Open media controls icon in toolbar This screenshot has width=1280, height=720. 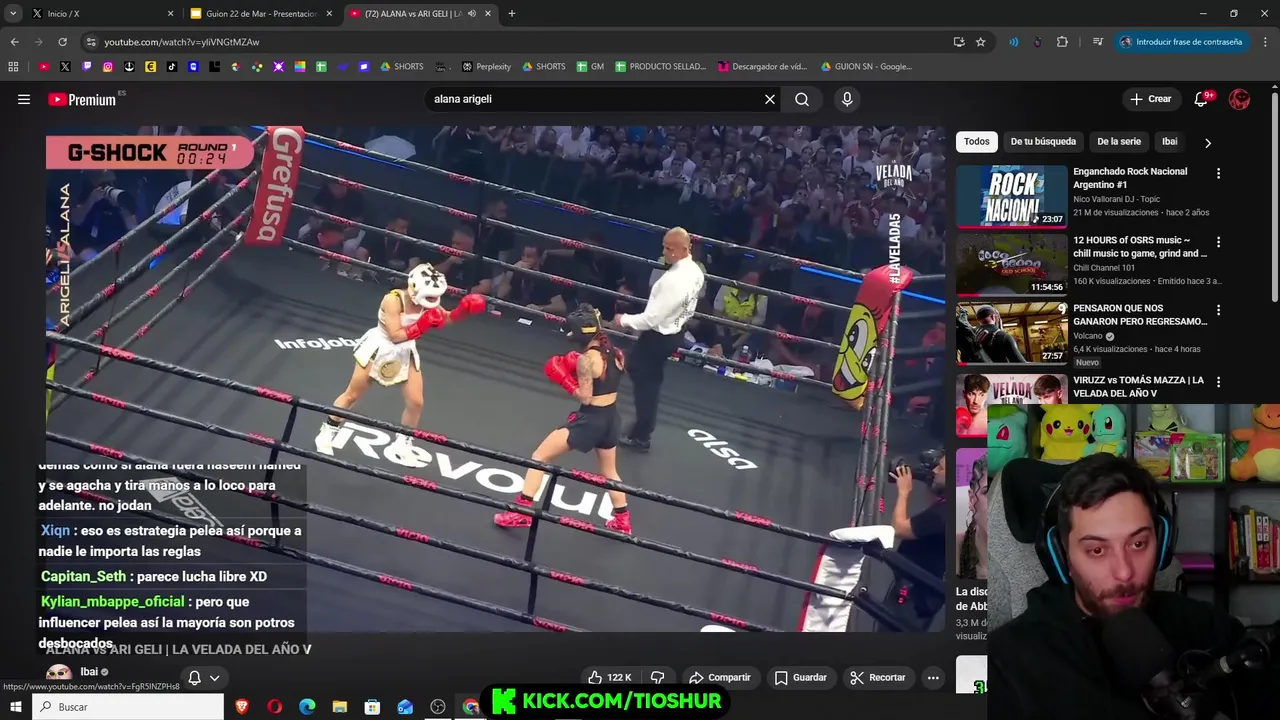pos(1097,42)
